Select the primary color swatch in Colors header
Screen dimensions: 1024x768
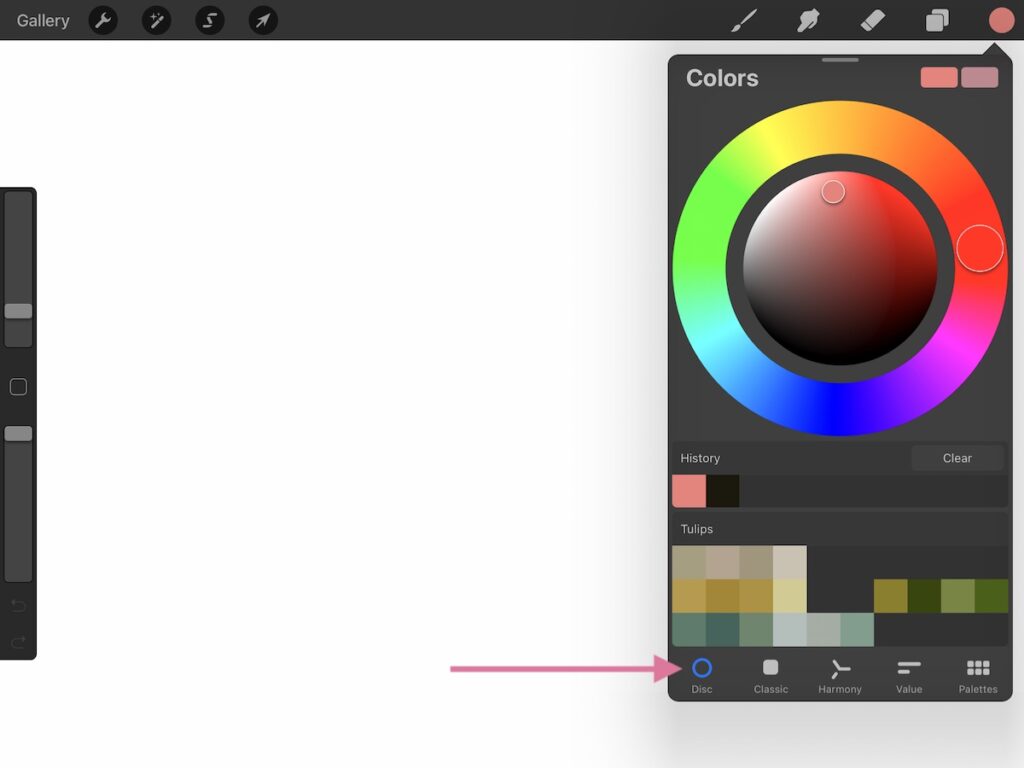(939, 77)
